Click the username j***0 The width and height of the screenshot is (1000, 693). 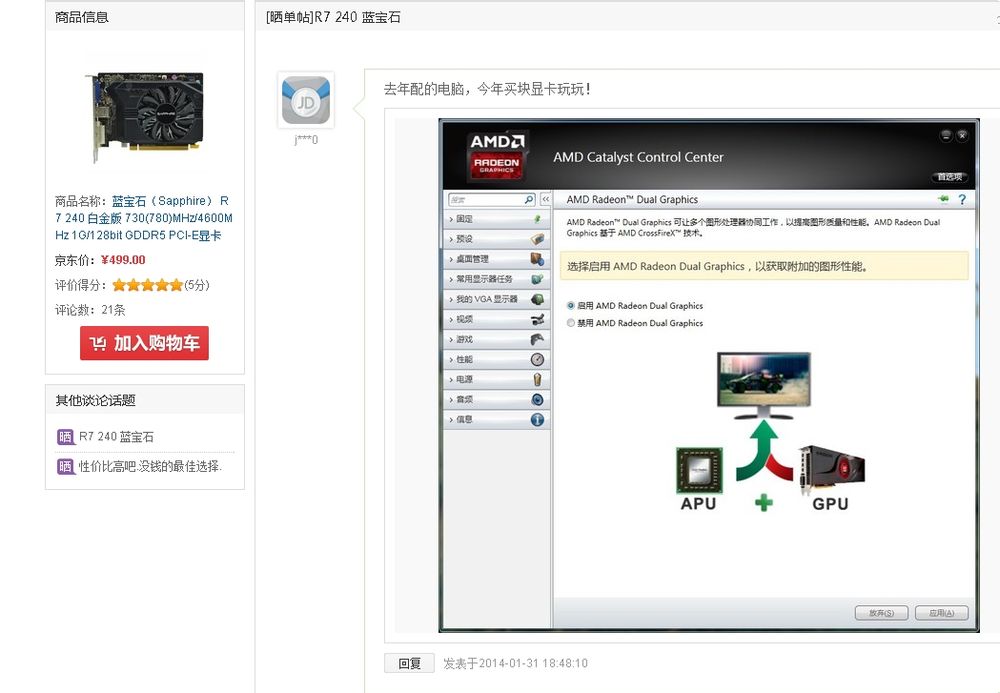[306, 140]
